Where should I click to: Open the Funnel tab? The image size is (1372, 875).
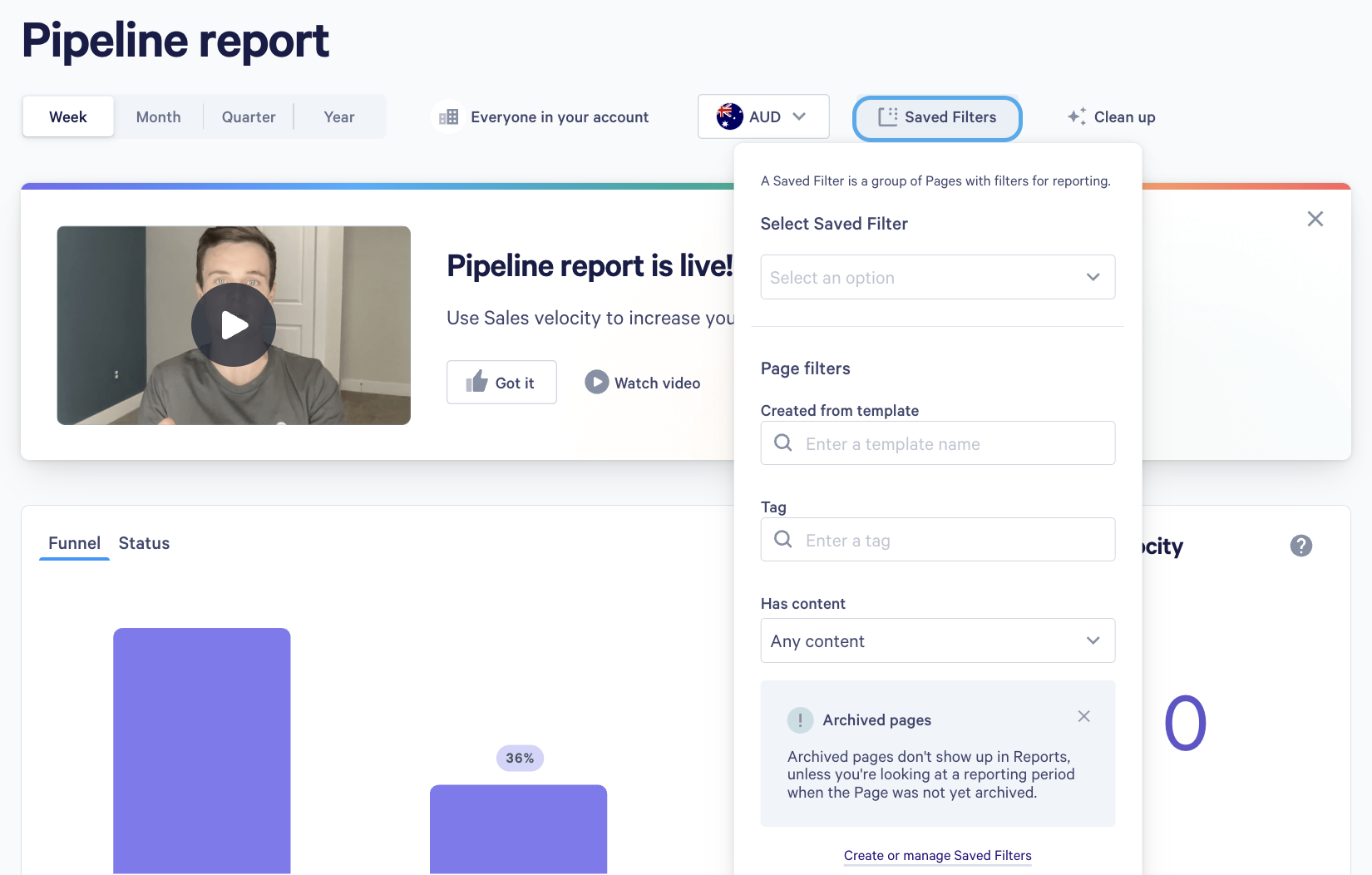coord(74,543)
